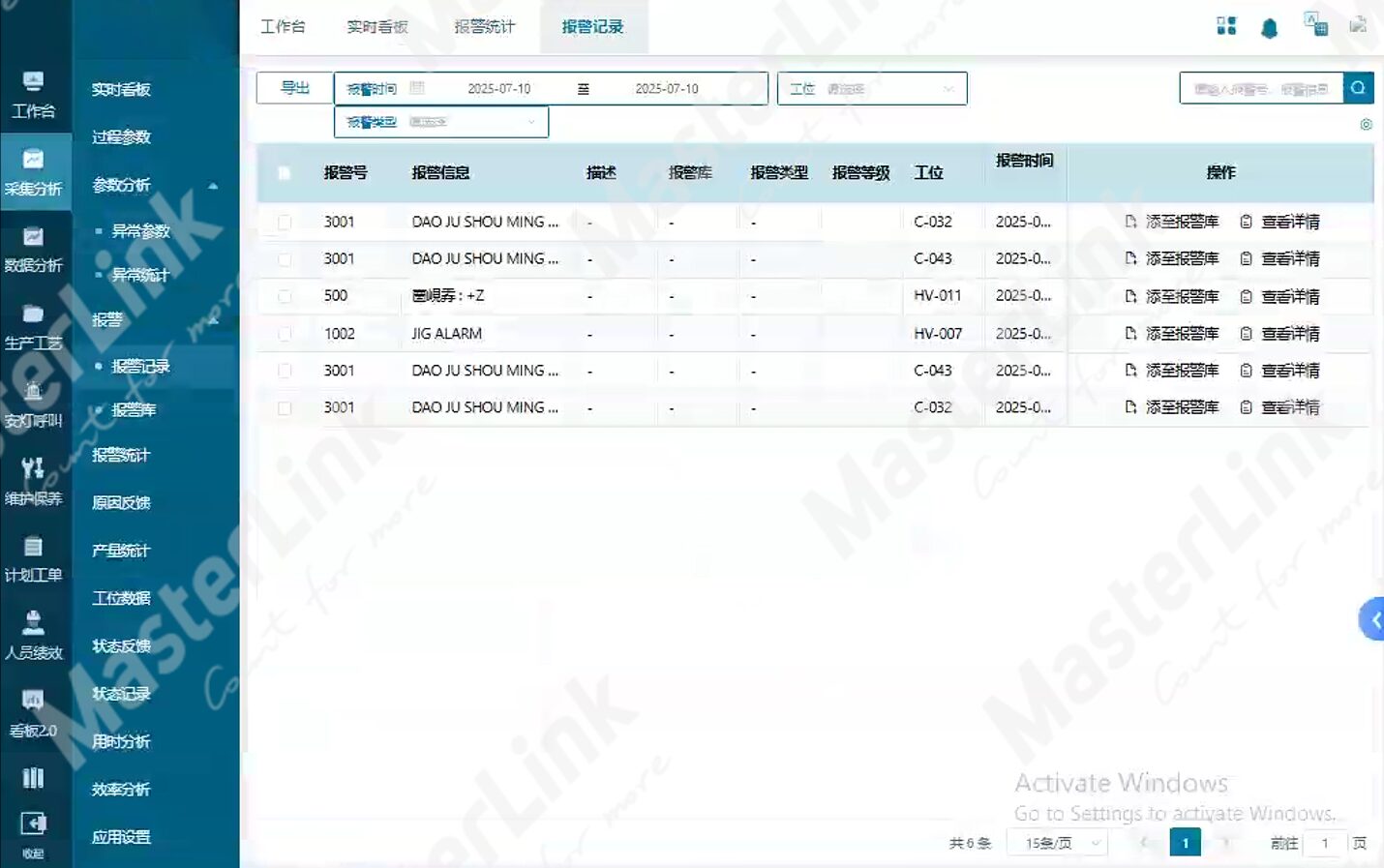Screen dimensions: 1384x868
Task: Collapse 参数分析 submenu
Action: 213,186
